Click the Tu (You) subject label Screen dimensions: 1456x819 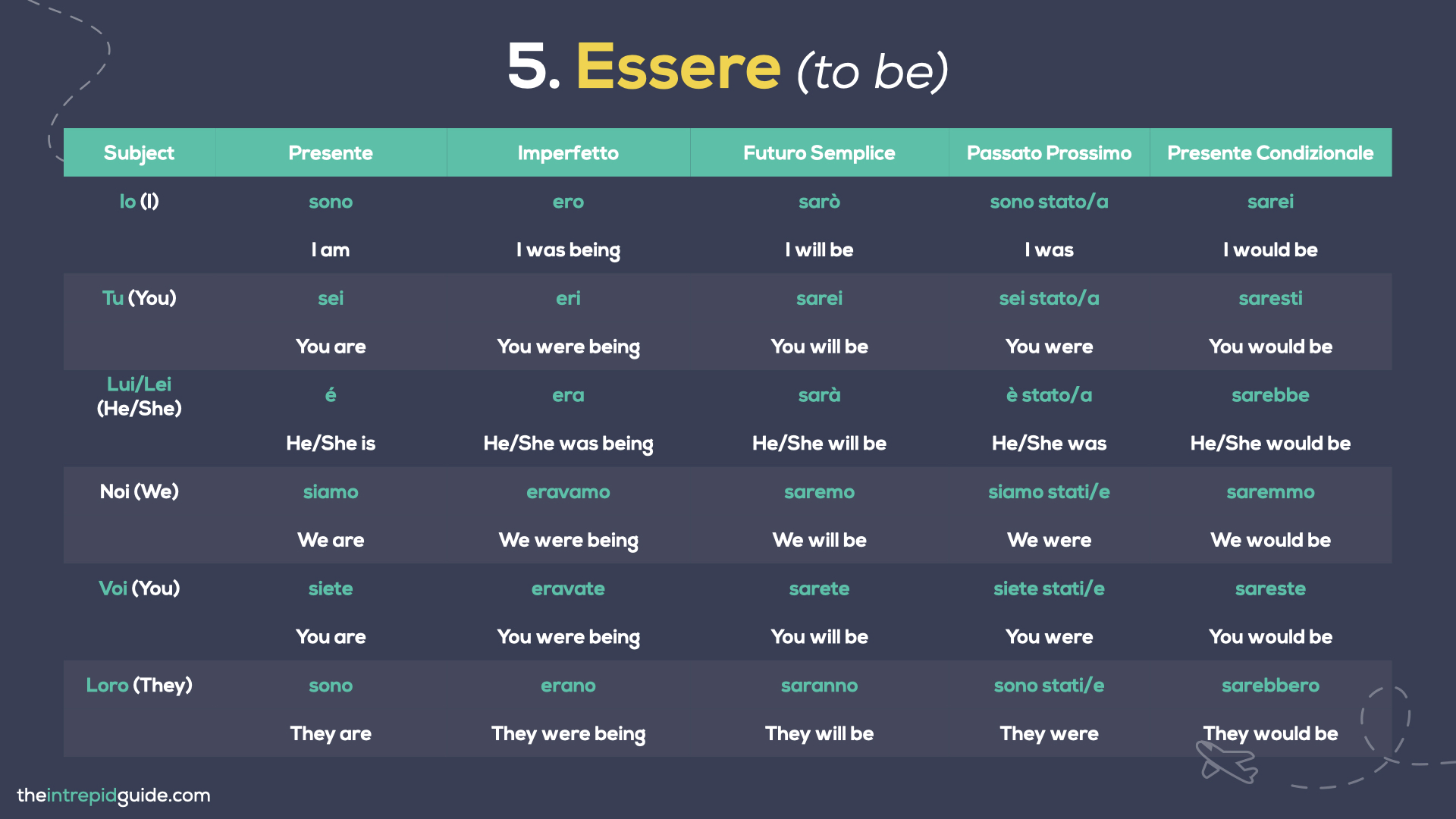coord(139,298)
